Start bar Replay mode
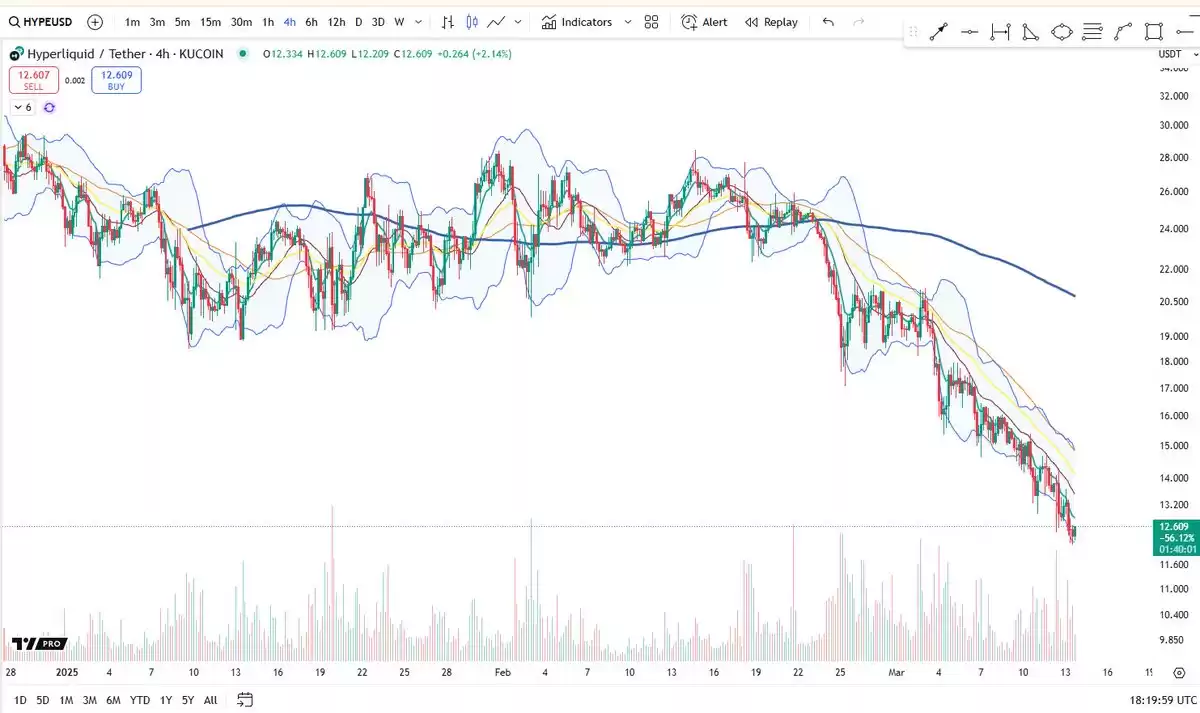1200x713 pixels. click(771, 21)
